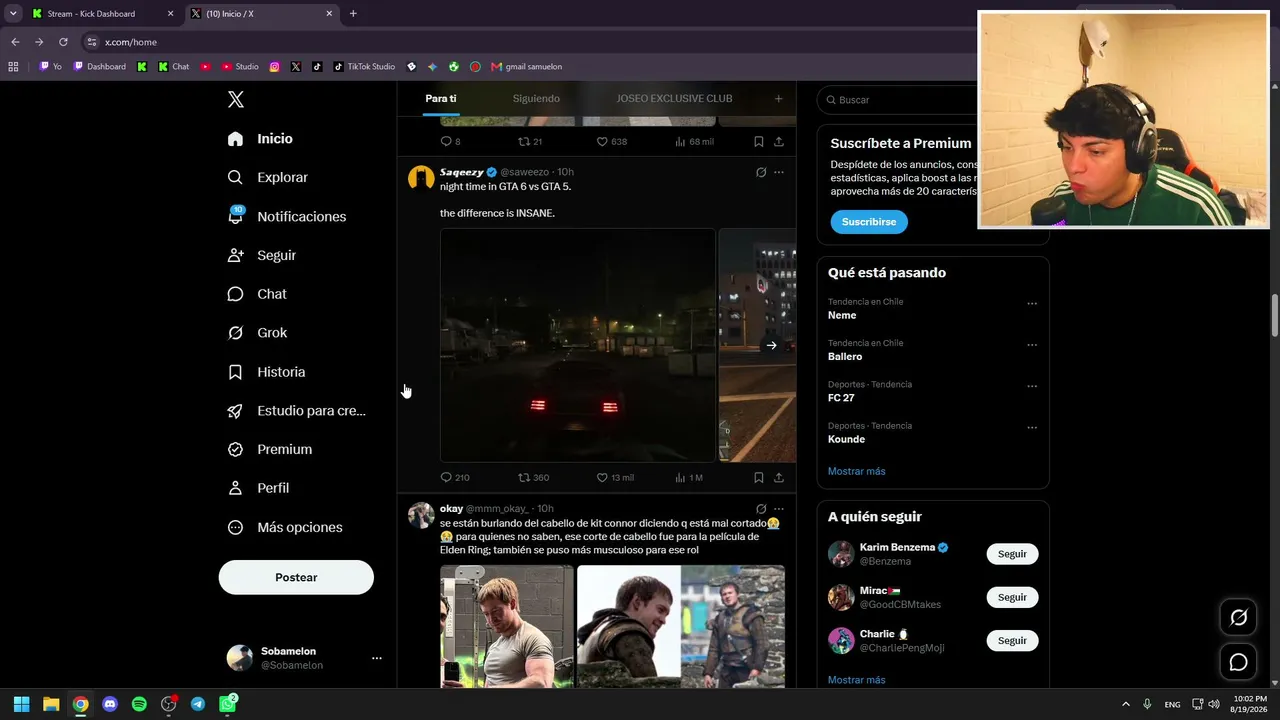Open Estudio para creadores in the sidebar
This screenshot has width=1280, height=720.
[296, 411]
